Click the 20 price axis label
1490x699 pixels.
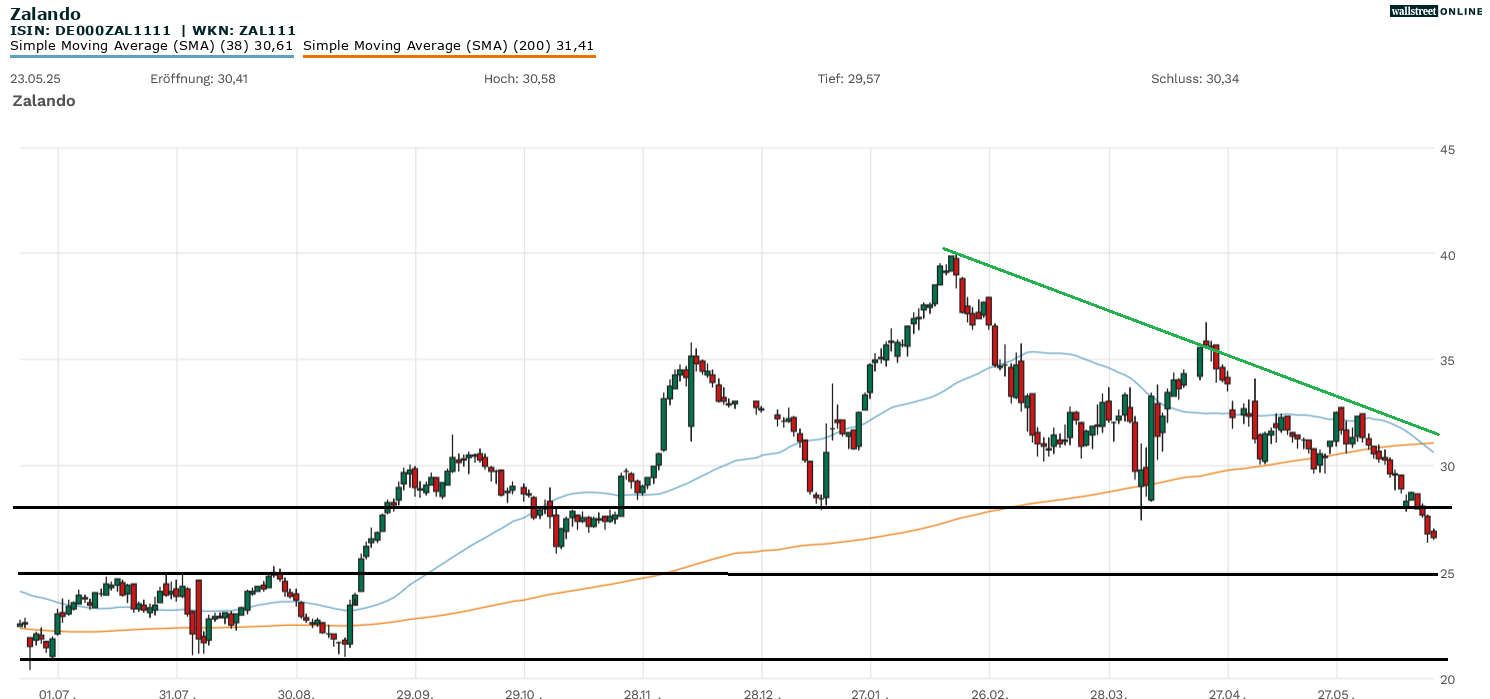(1447, 680)
